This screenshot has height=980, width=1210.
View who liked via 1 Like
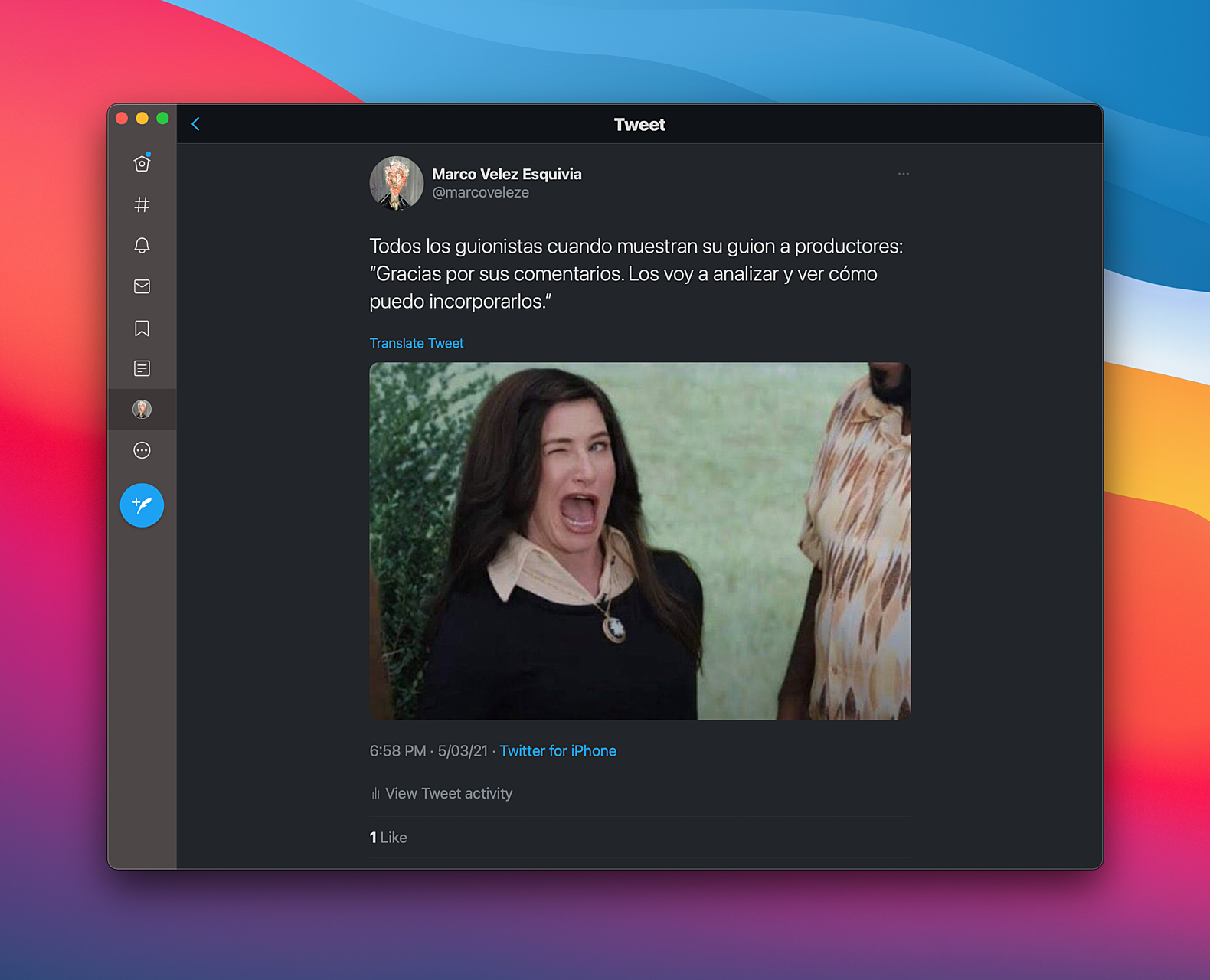tap(388, 838)
